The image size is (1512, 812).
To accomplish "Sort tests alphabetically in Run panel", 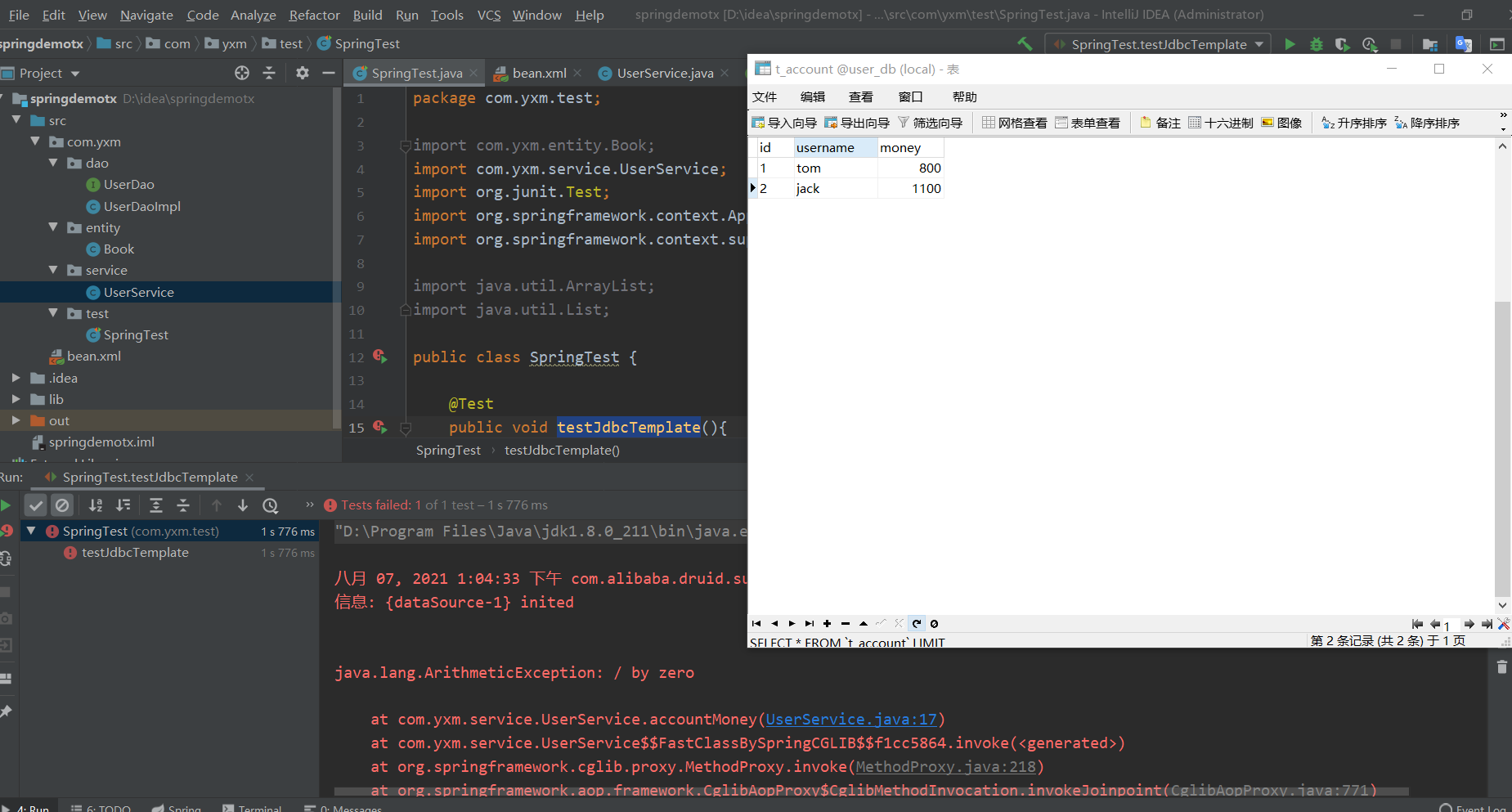I will click(96, 505).
